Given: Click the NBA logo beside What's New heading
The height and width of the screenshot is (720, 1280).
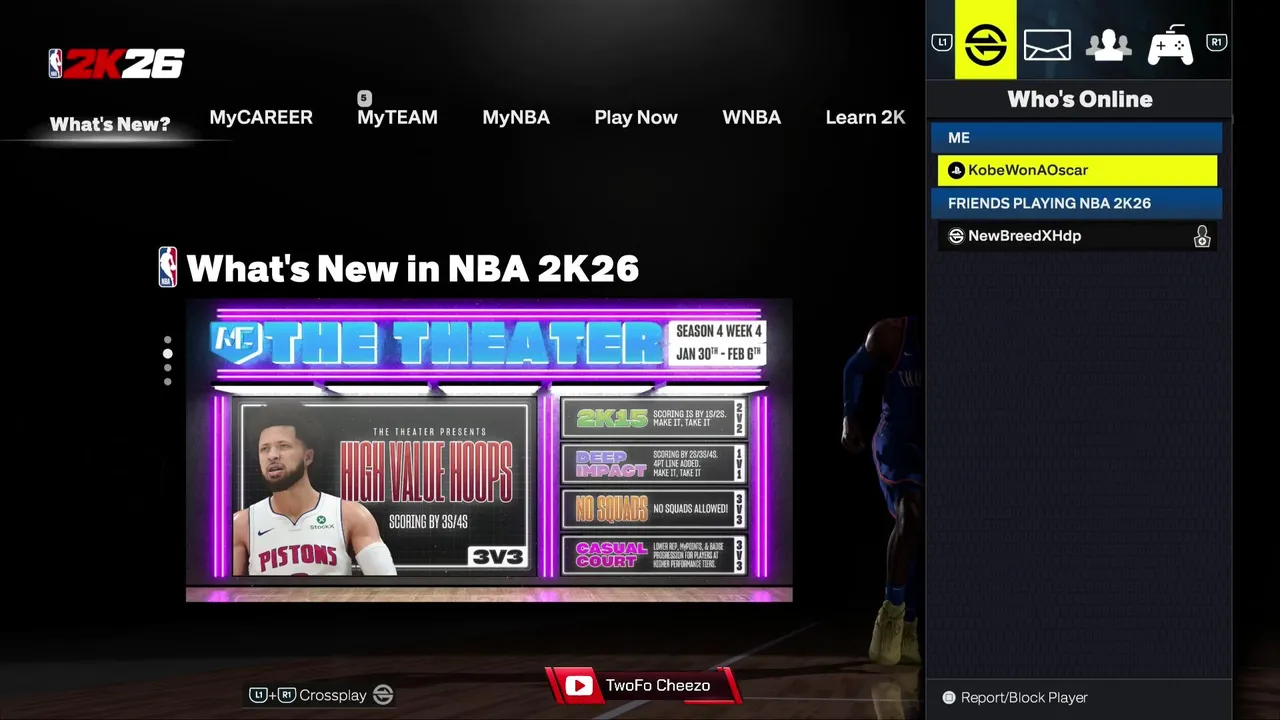Looking at the screenshot, I should 168,268.
